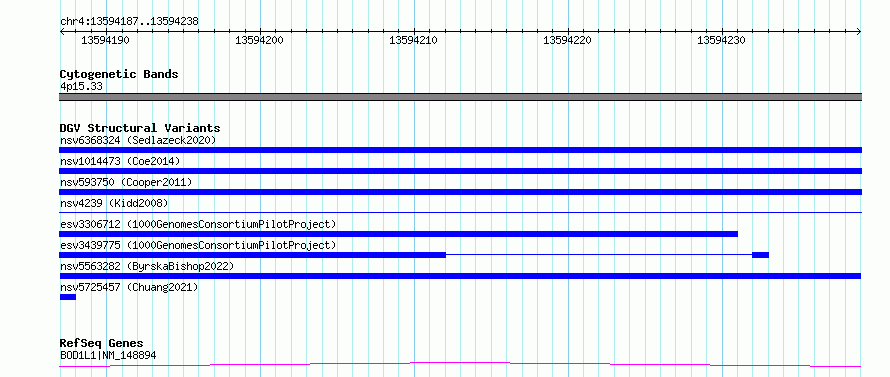Click ruler tick label 13594200
Image resolution: width=890 pixels, height=377 pixels.
[259, 40]
